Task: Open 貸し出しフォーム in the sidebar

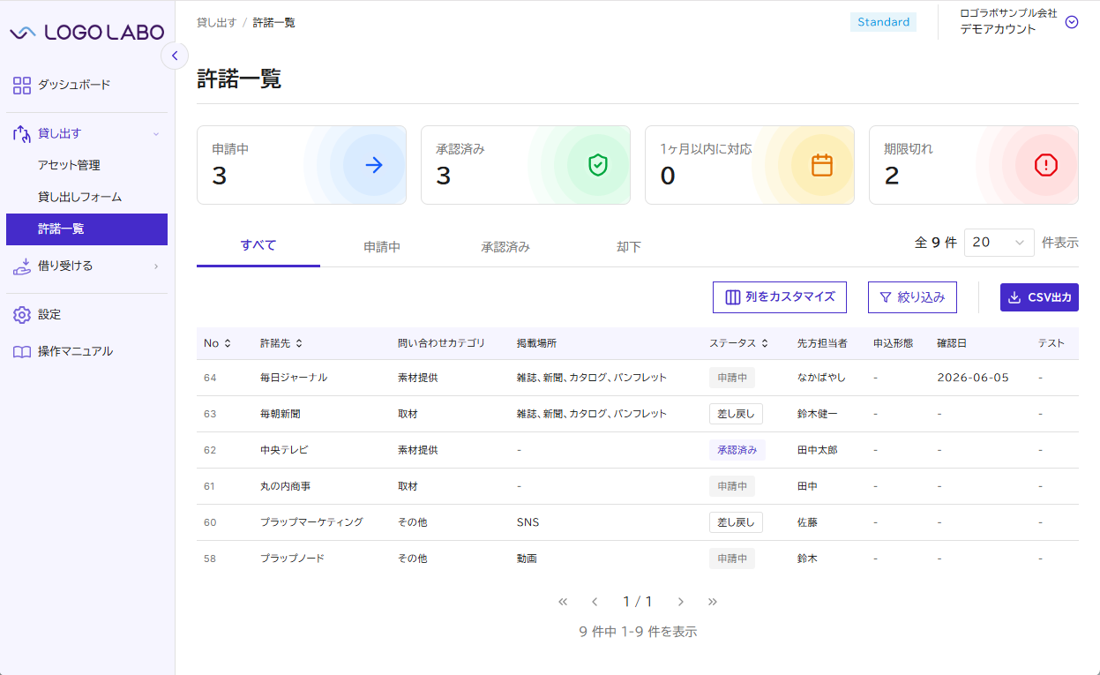Action: pyautogui.click(x=79, y=197)
